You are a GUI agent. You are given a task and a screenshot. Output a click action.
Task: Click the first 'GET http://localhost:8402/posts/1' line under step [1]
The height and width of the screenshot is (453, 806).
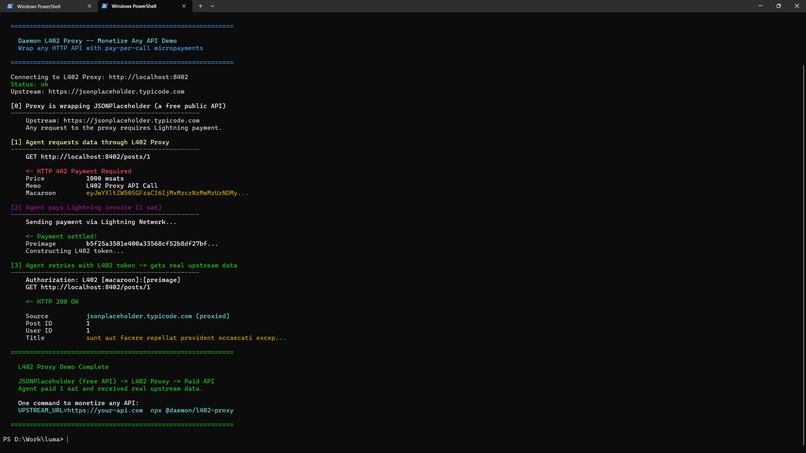[88, 156]
